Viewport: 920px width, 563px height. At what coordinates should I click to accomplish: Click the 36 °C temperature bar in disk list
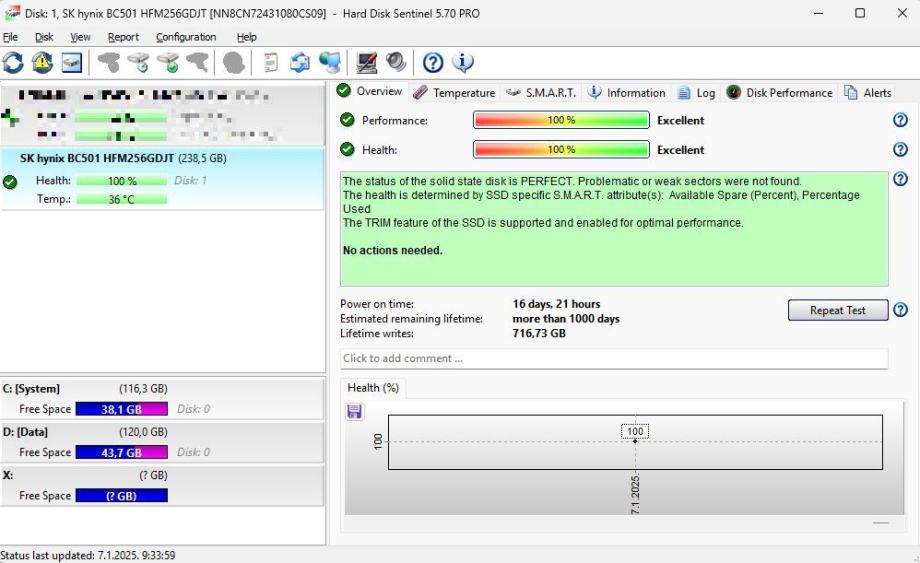click(x=121, y=199)
